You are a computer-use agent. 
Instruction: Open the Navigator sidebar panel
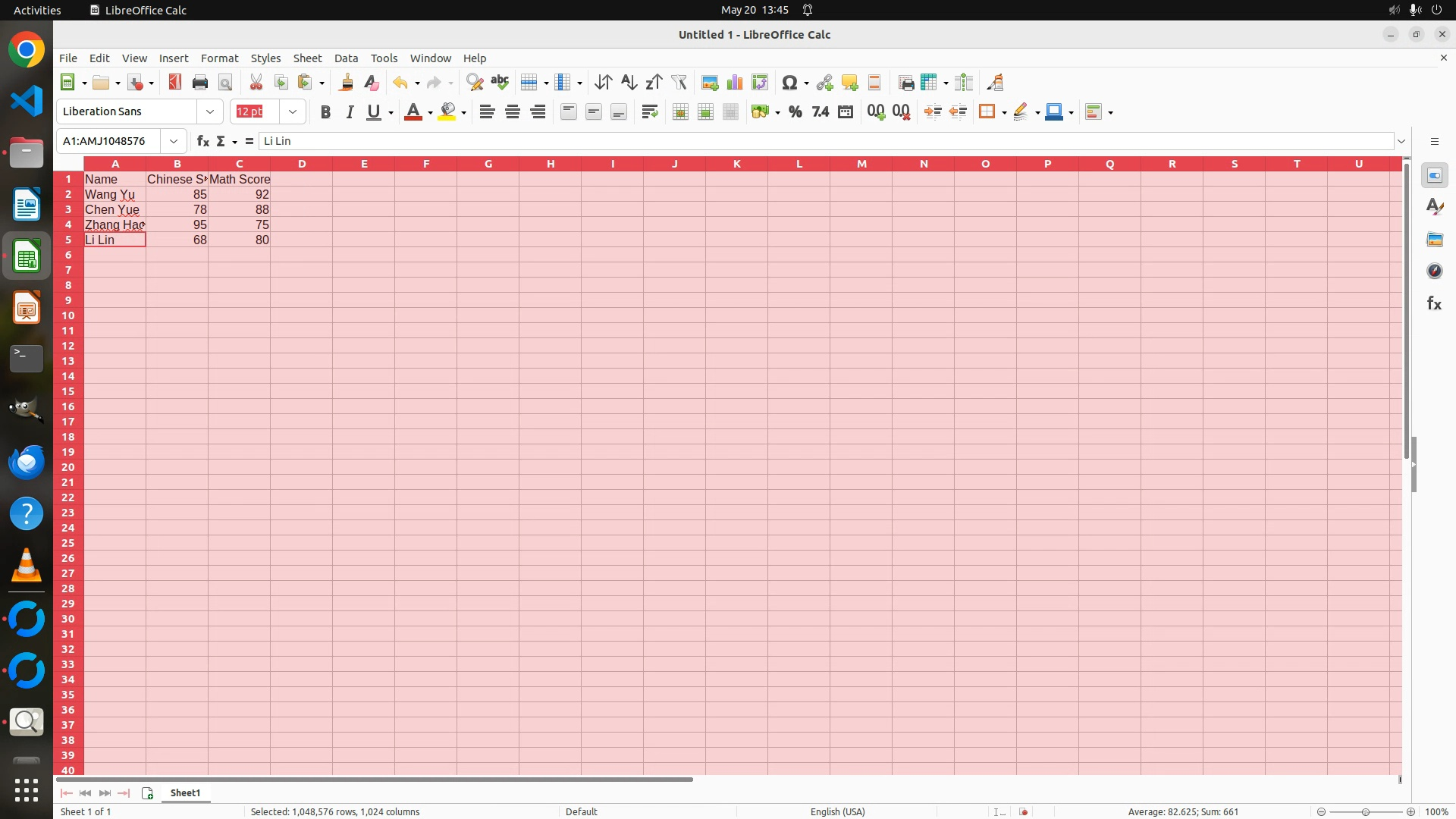pyautogui.click(x=1434, y=271)
